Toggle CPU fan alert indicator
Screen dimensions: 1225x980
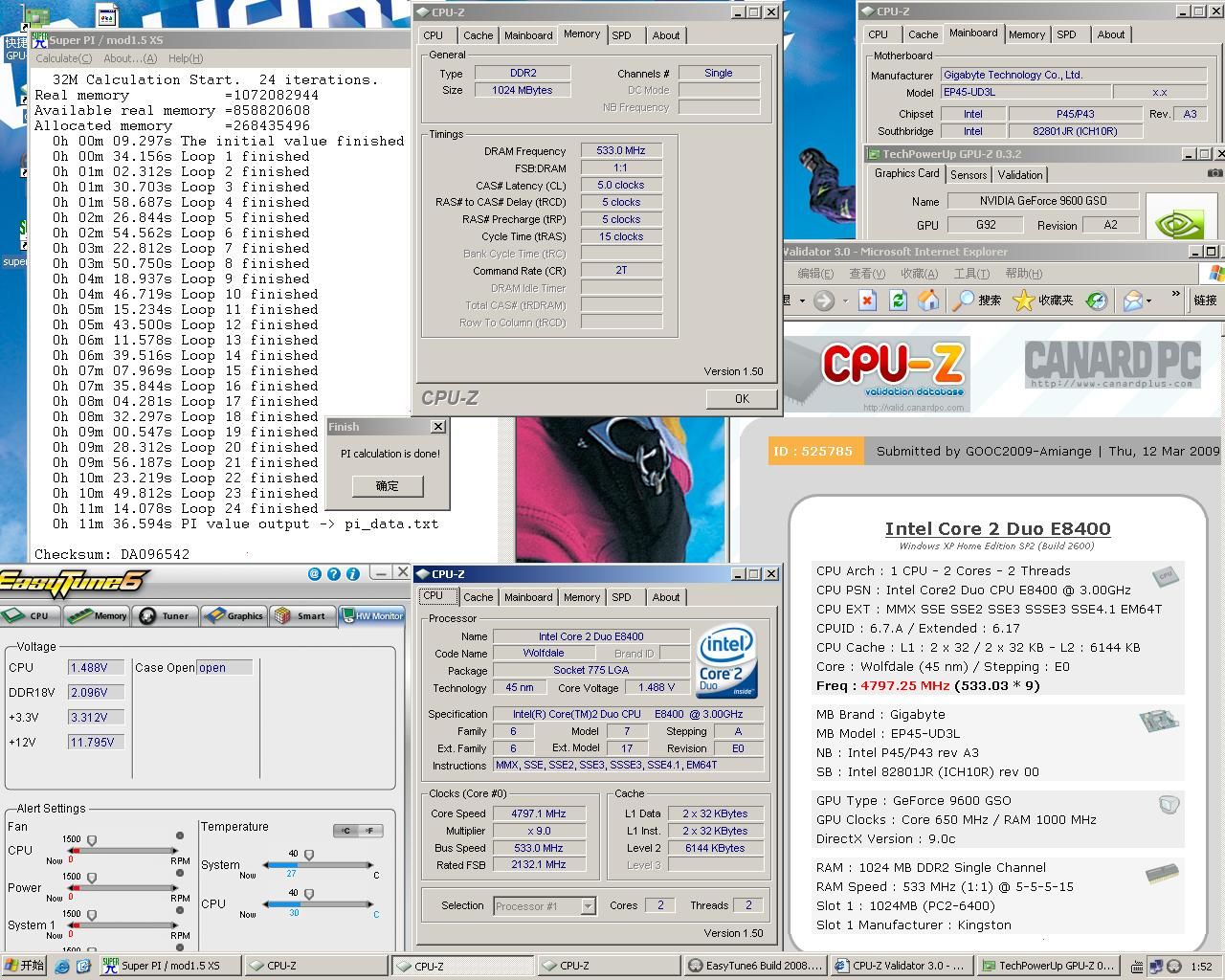click(179, 835)
